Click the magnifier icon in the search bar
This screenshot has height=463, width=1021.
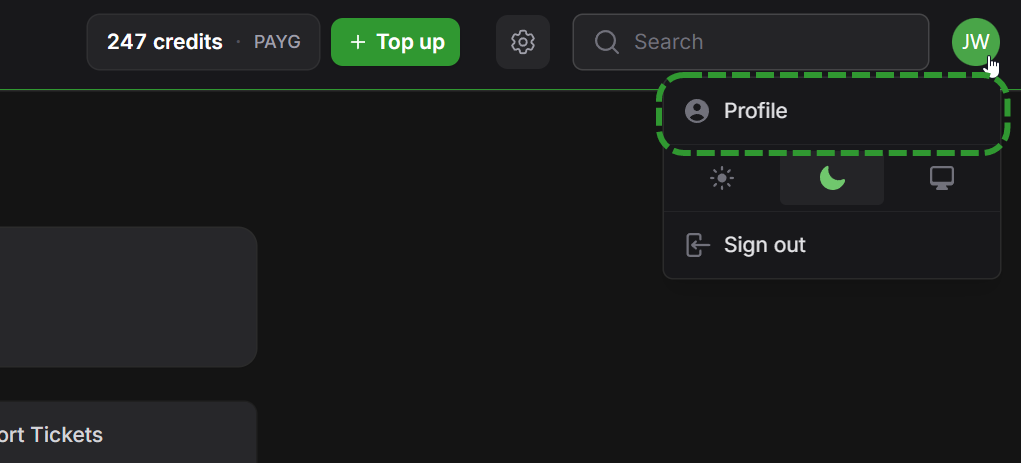tap(606, 42)
